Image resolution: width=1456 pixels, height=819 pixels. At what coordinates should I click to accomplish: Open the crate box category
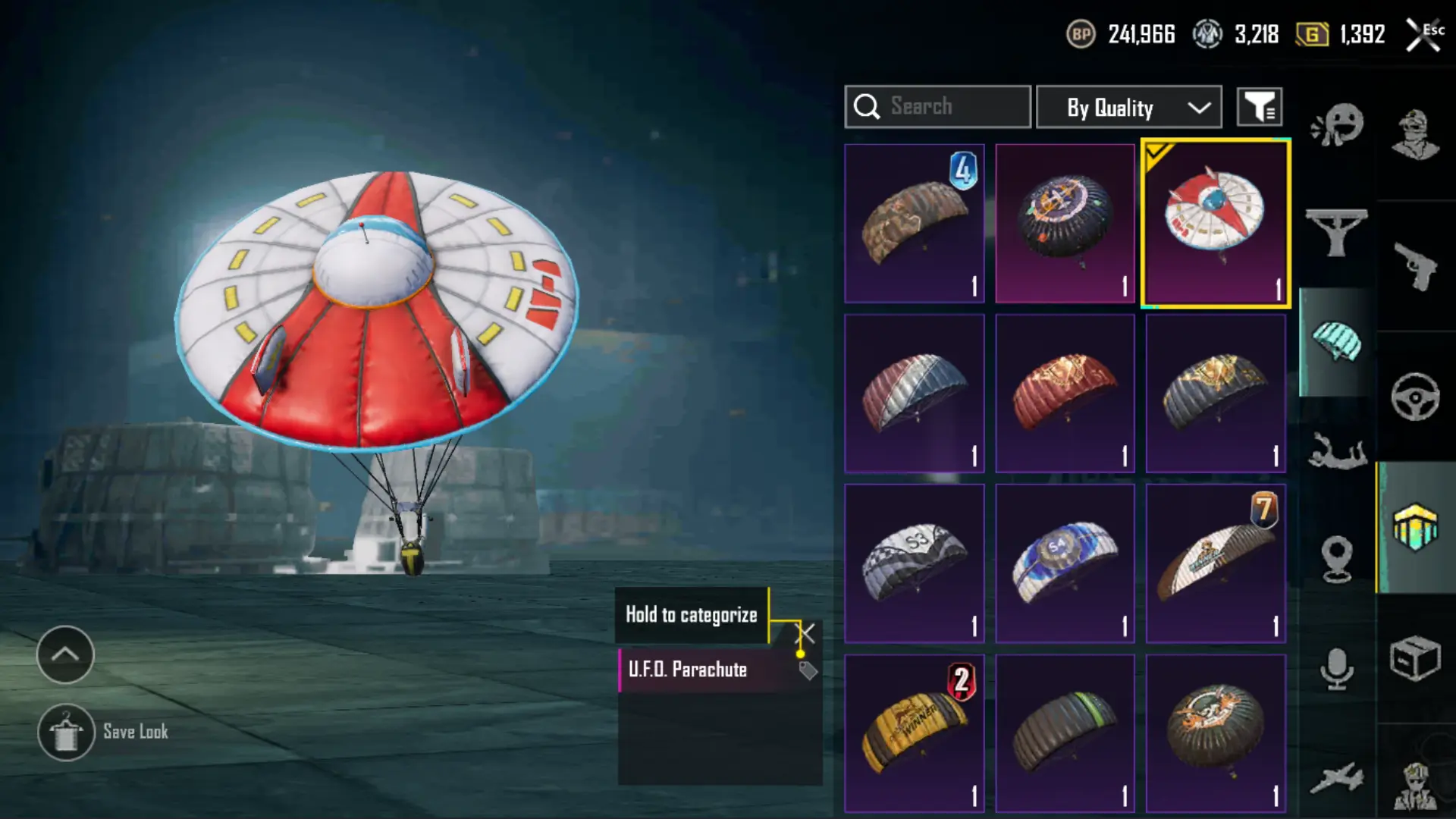1415,658
